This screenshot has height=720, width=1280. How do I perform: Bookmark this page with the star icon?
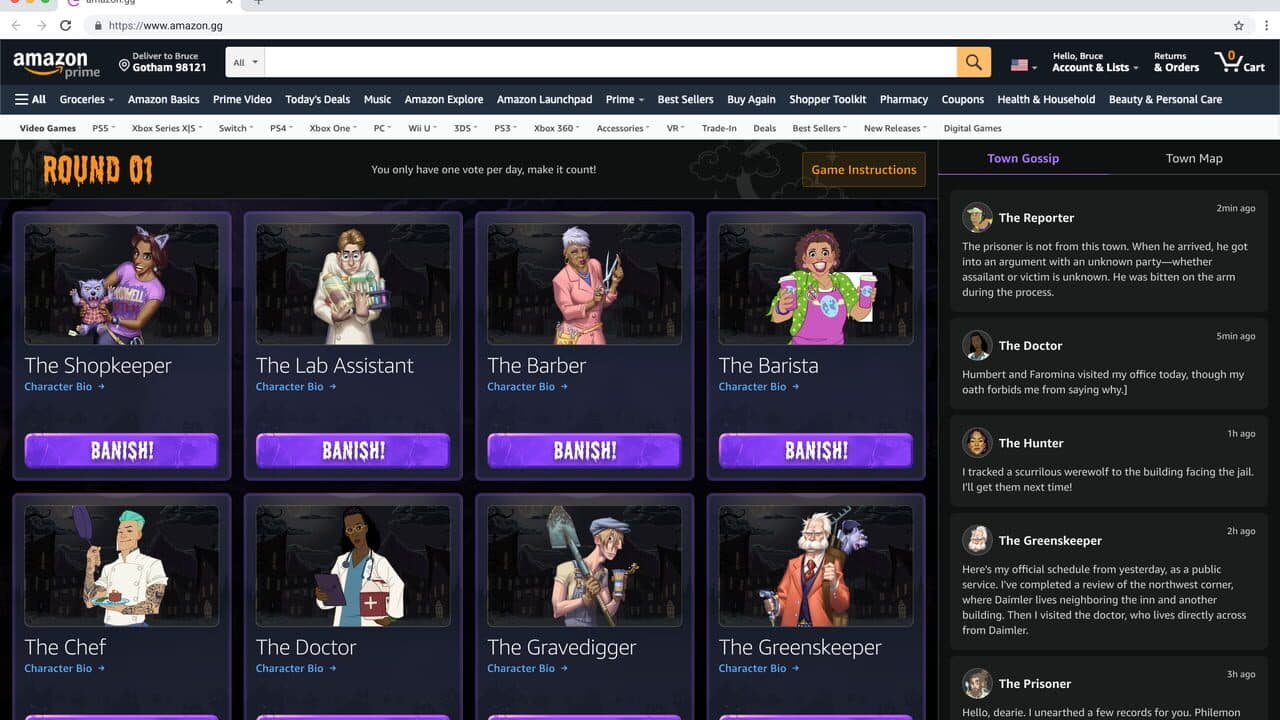(1239, 25)
